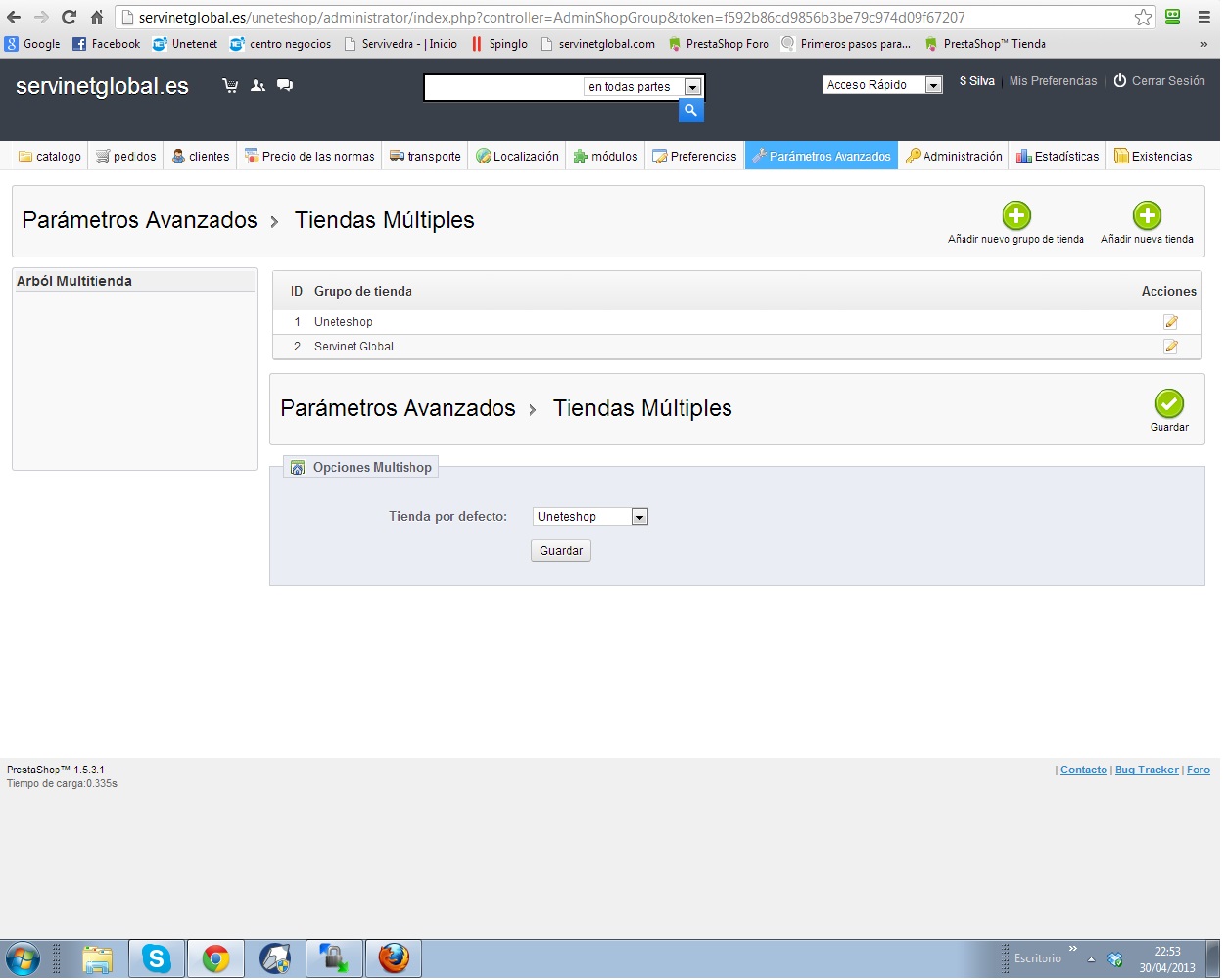This screenshot has height=980, width=1223.
Task: Open the 'PrestaShop Foro' bookmark
Action: [x=718, y=44]
